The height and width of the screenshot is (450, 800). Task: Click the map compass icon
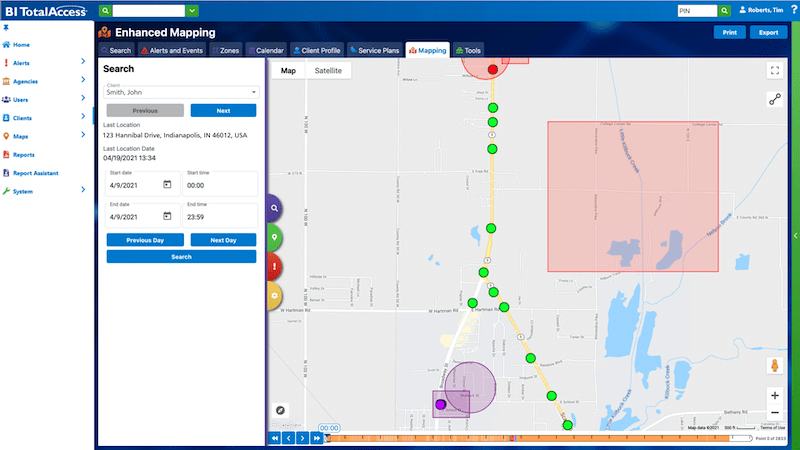point(281,410)
